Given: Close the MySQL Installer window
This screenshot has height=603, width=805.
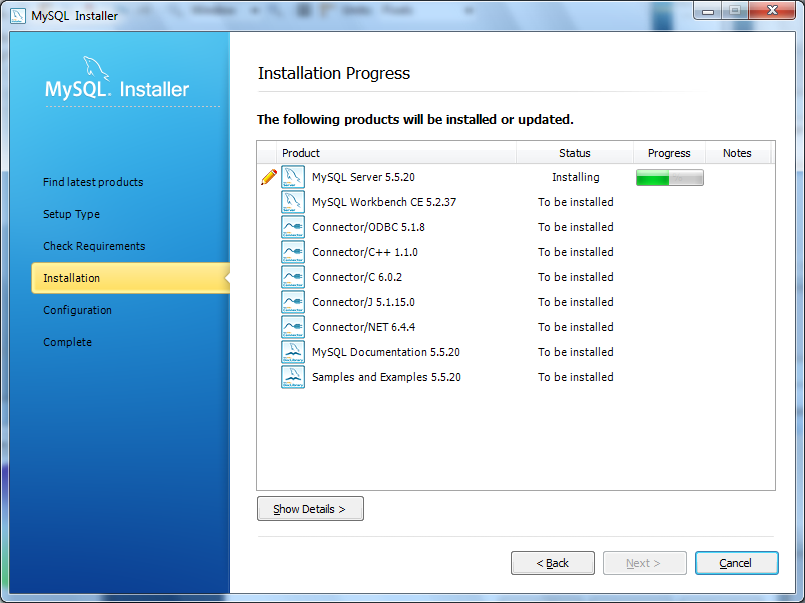Looking at the screenshot, I should click(772, 11).
